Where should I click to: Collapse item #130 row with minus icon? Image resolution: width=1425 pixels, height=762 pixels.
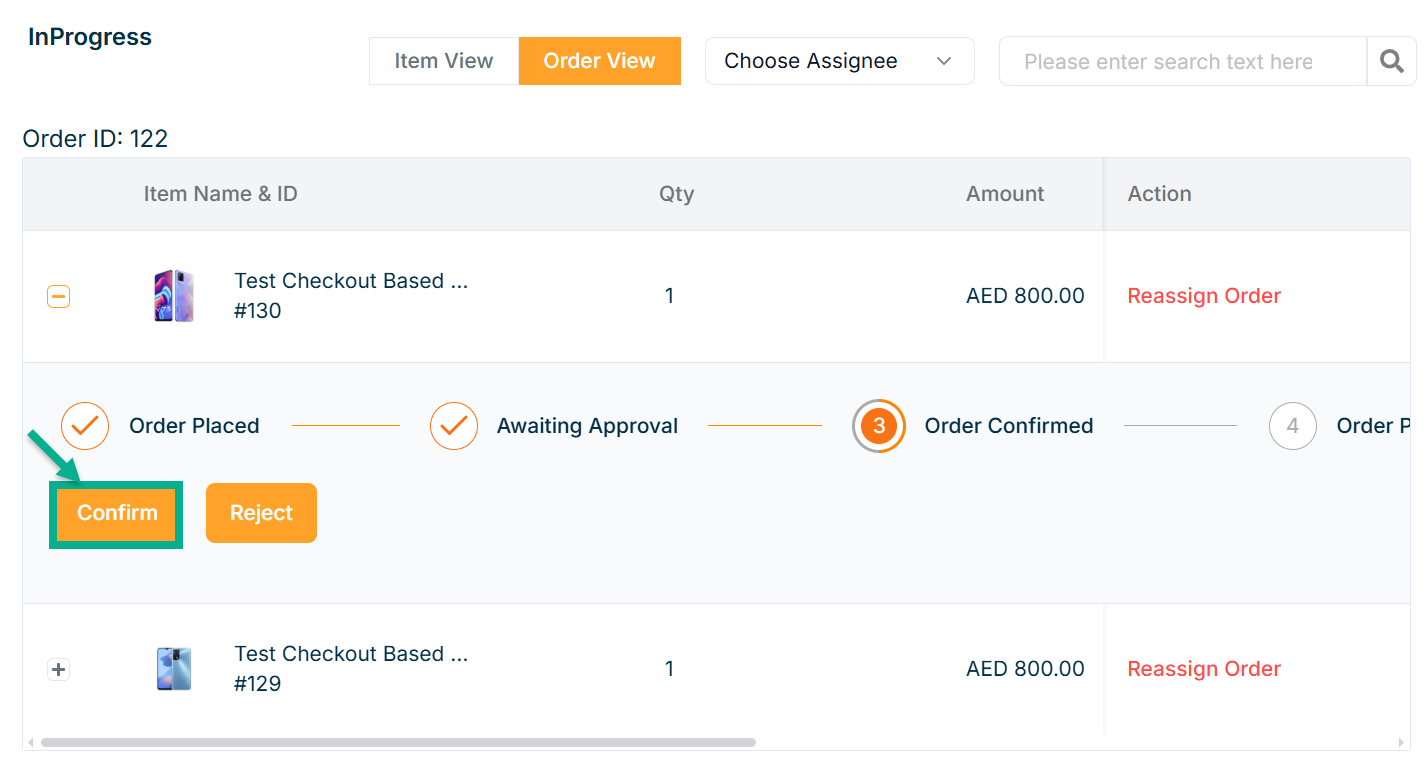(x=59, y=296)
